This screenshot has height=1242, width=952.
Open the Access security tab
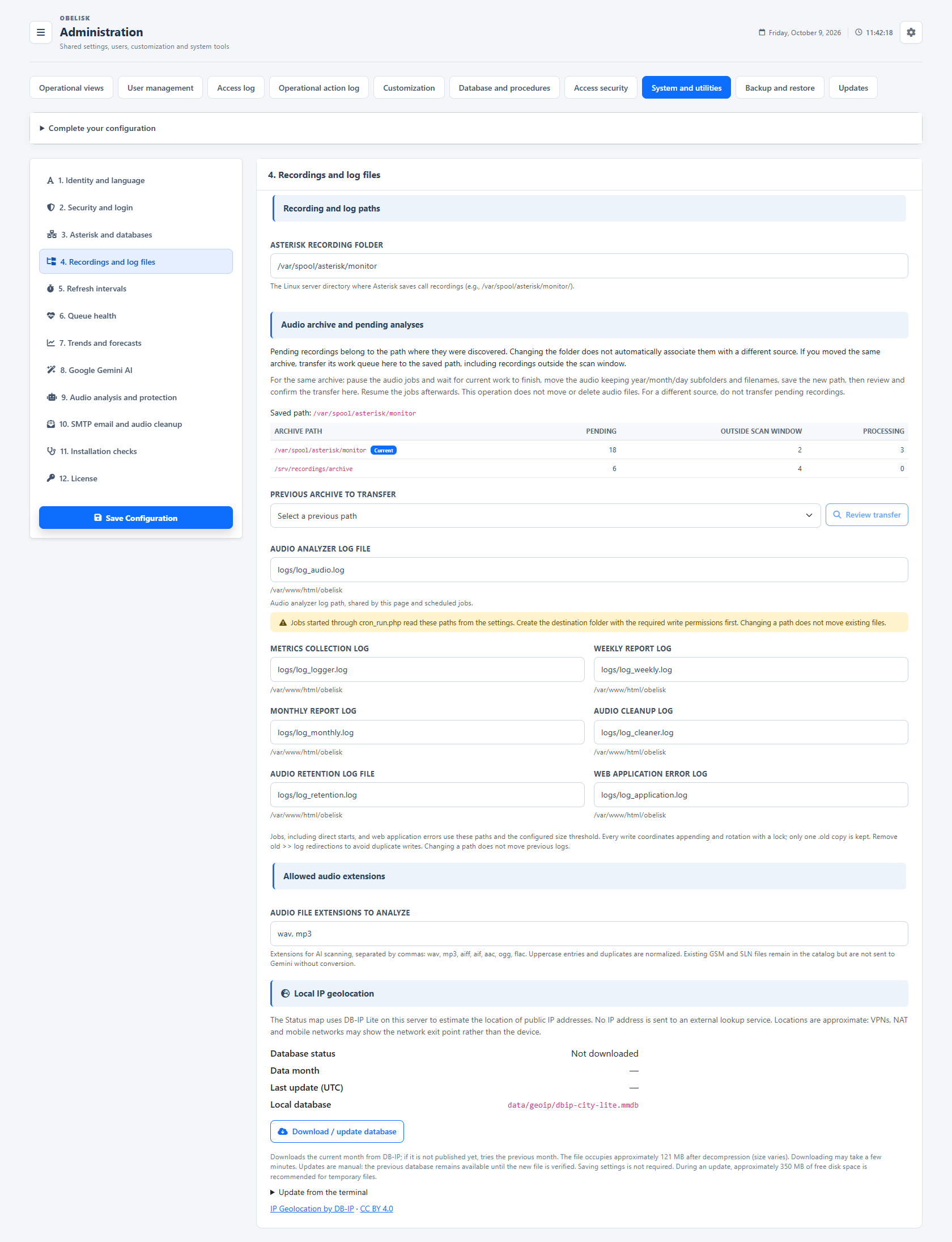point(601,88)
